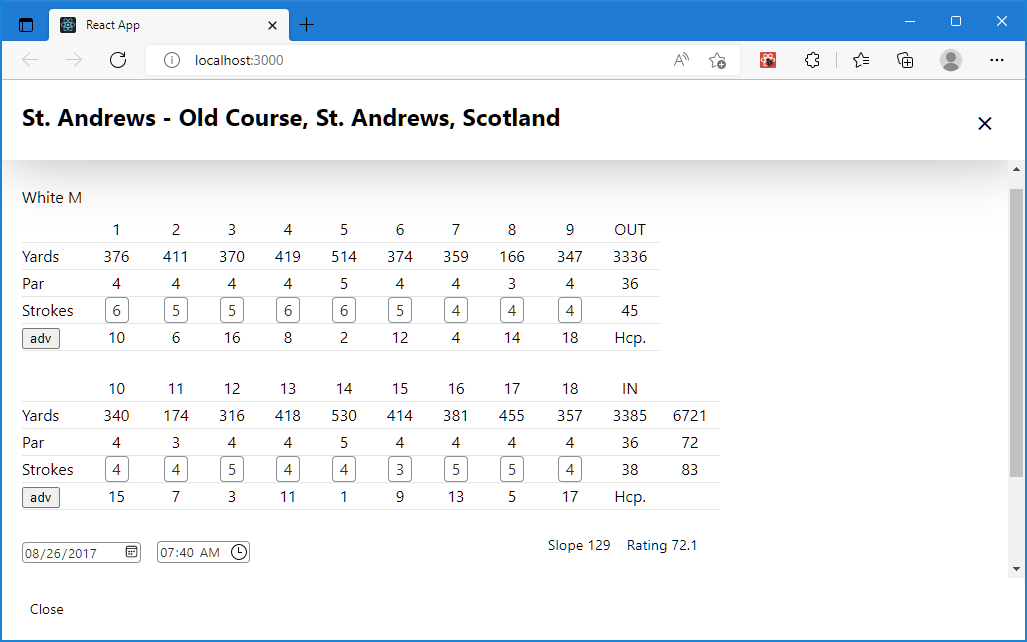Click the IN column header
The height and width of the screenshot is (642, 1027).
629,389
